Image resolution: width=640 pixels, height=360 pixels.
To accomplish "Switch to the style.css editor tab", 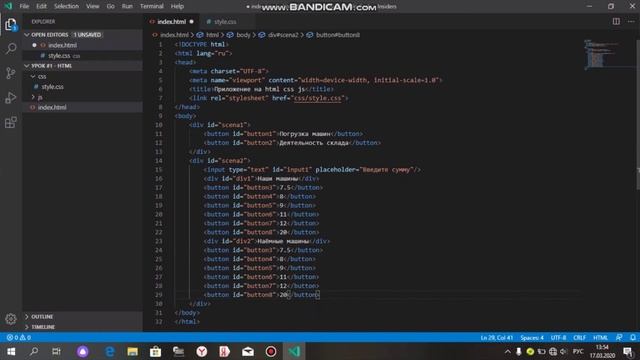I will click(x=225, y=22).
